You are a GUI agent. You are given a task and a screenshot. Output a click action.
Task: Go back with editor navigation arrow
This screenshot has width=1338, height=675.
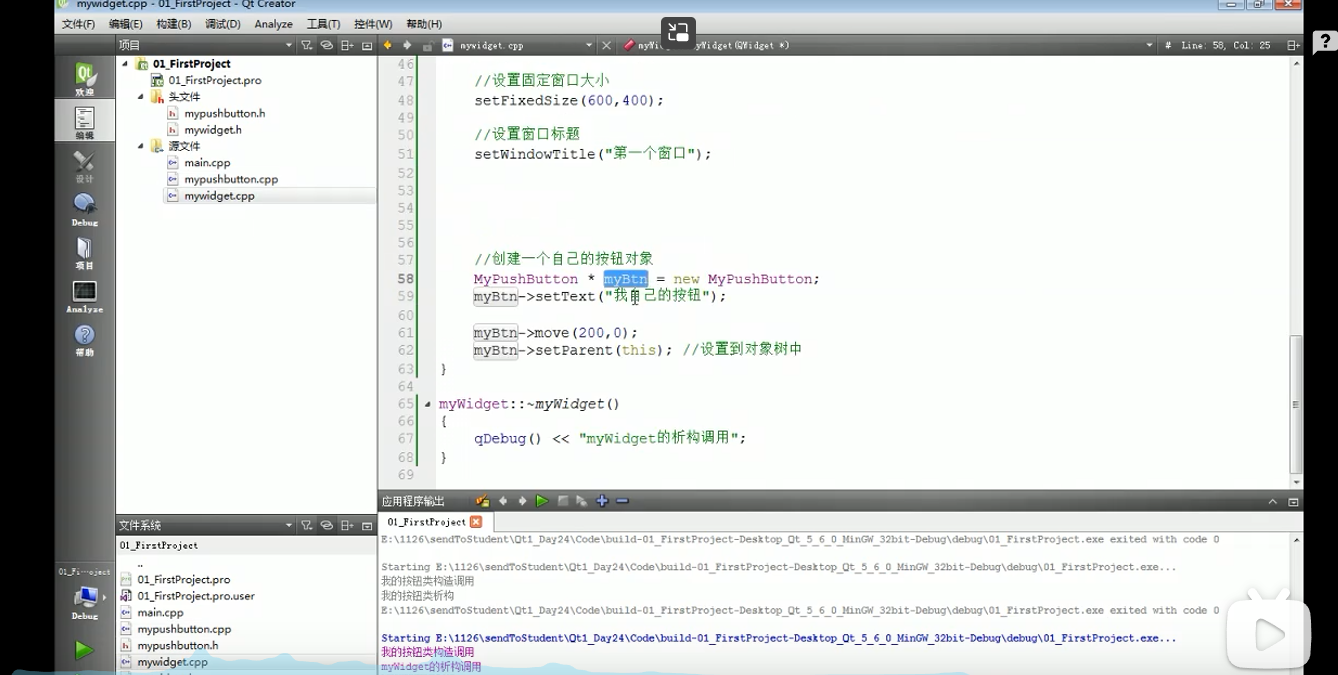pyautogui.click(x=388, y=45)
